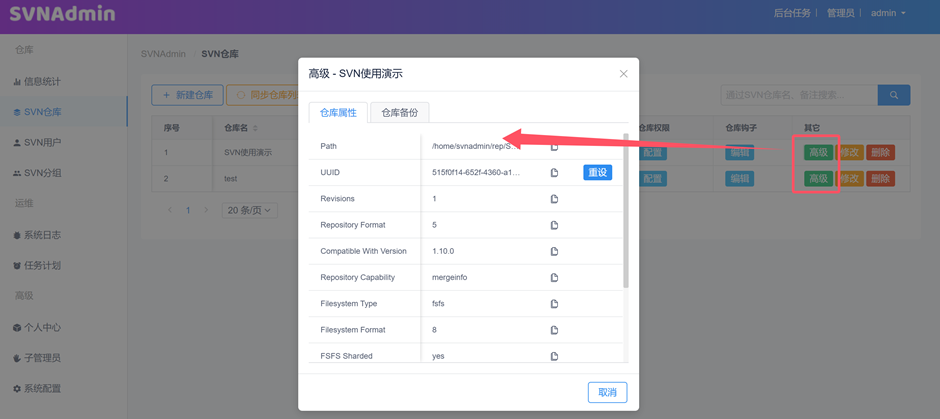Go to previous page arrow in pagination

(x=170, y=210)
